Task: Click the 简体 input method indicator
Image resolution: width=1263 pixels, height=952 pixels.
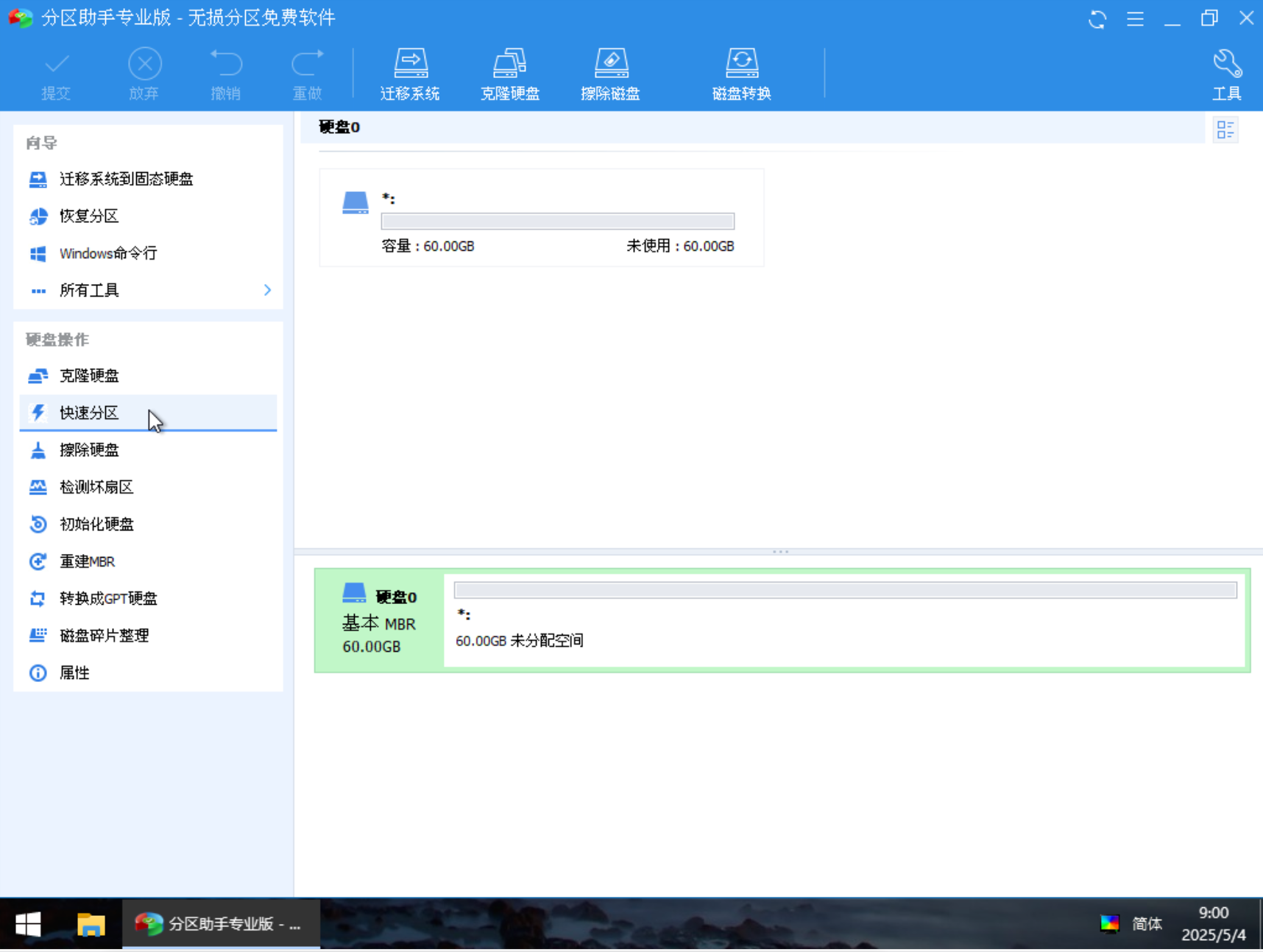Action: pos(1147,924)
